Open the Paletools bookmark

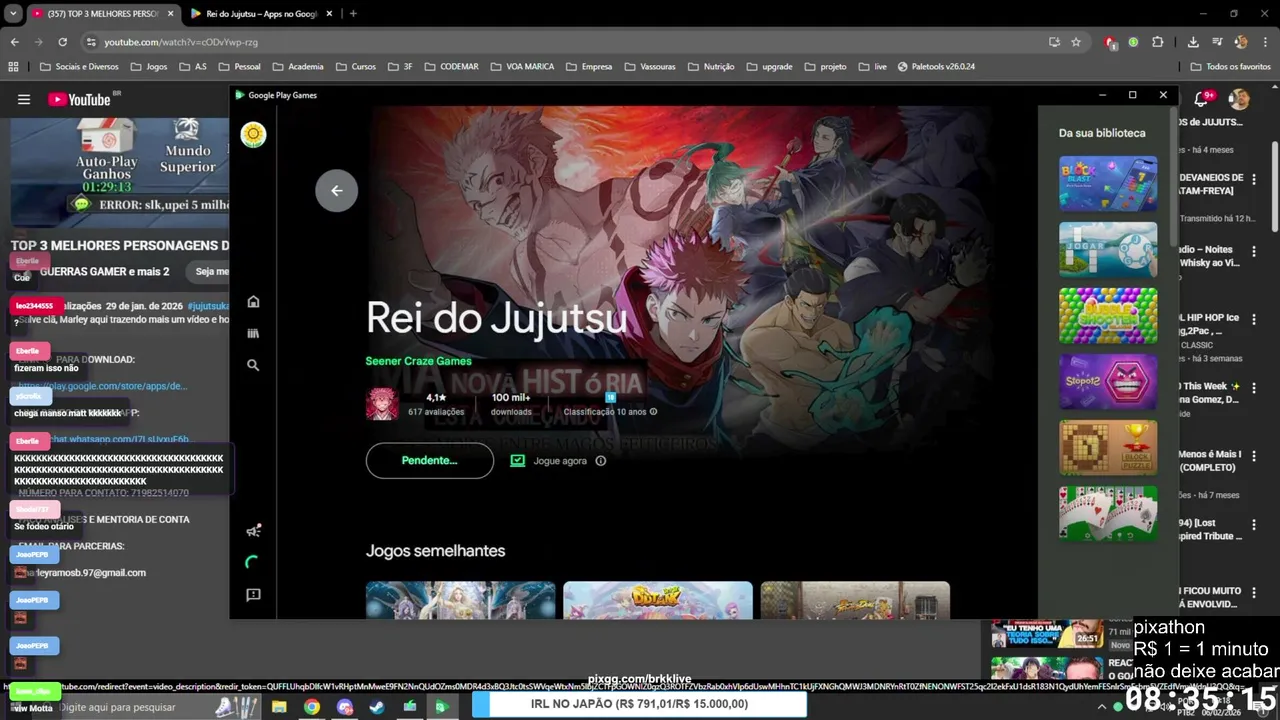(x=936, y=67)
